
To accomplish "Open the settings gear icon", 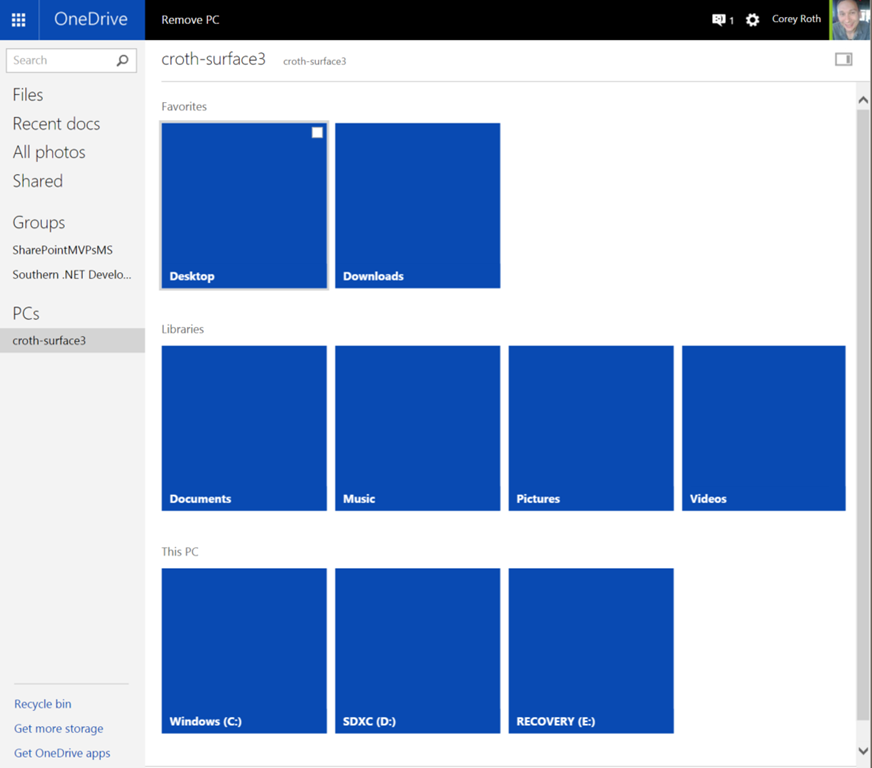I will [752, 20].
